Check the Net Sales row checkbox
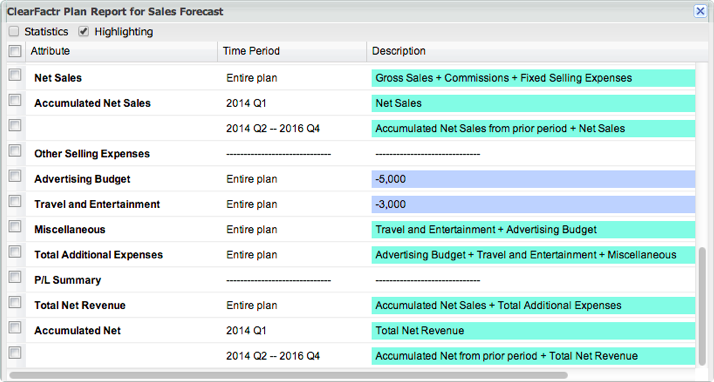The height and width of the screenshot is (382, 714). [15, 75]
